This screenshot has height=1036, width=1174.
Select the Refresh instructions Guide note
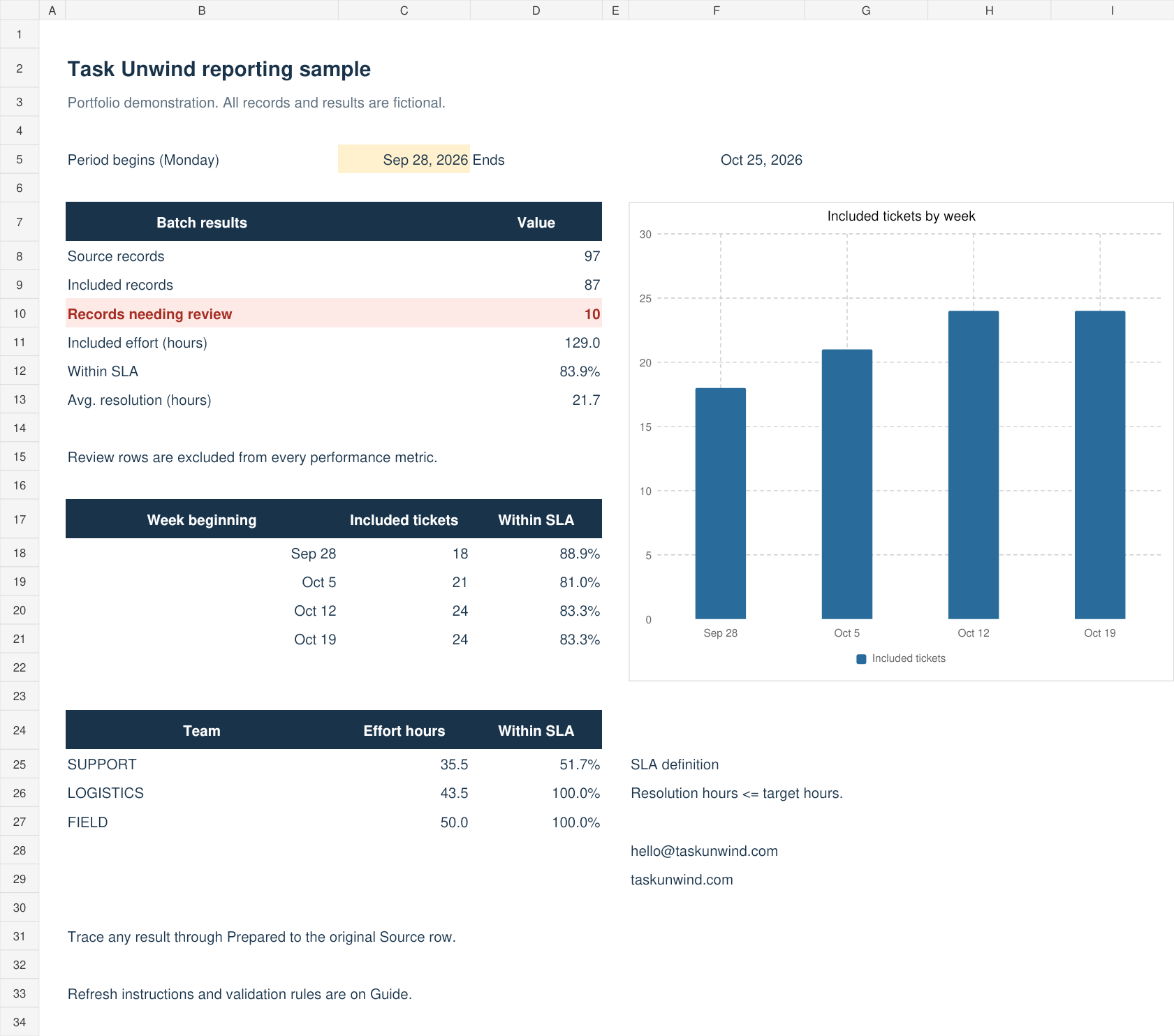pos(240,994)
